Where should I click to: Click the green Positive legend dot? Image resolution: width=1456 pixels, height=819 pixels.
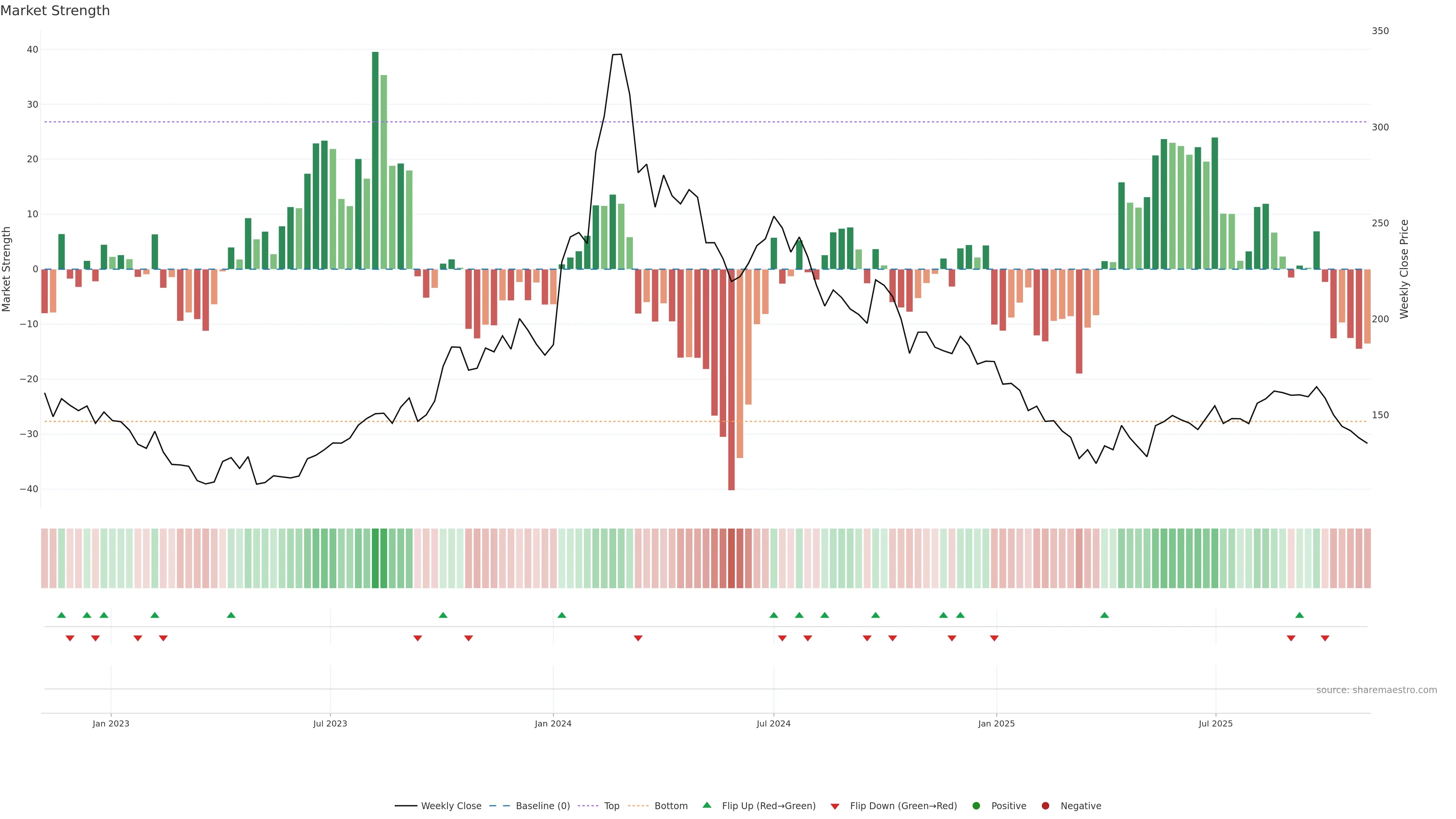point(976,806)
